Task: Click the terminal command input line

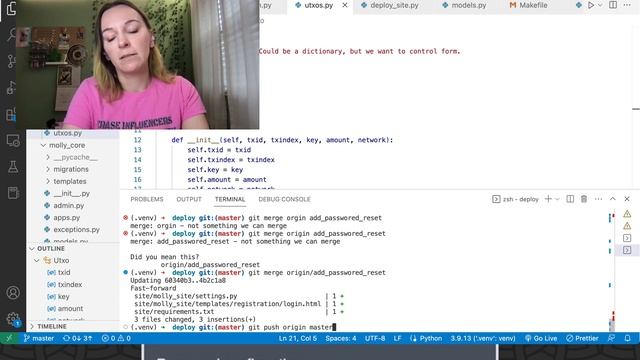Action: [292, 327]
